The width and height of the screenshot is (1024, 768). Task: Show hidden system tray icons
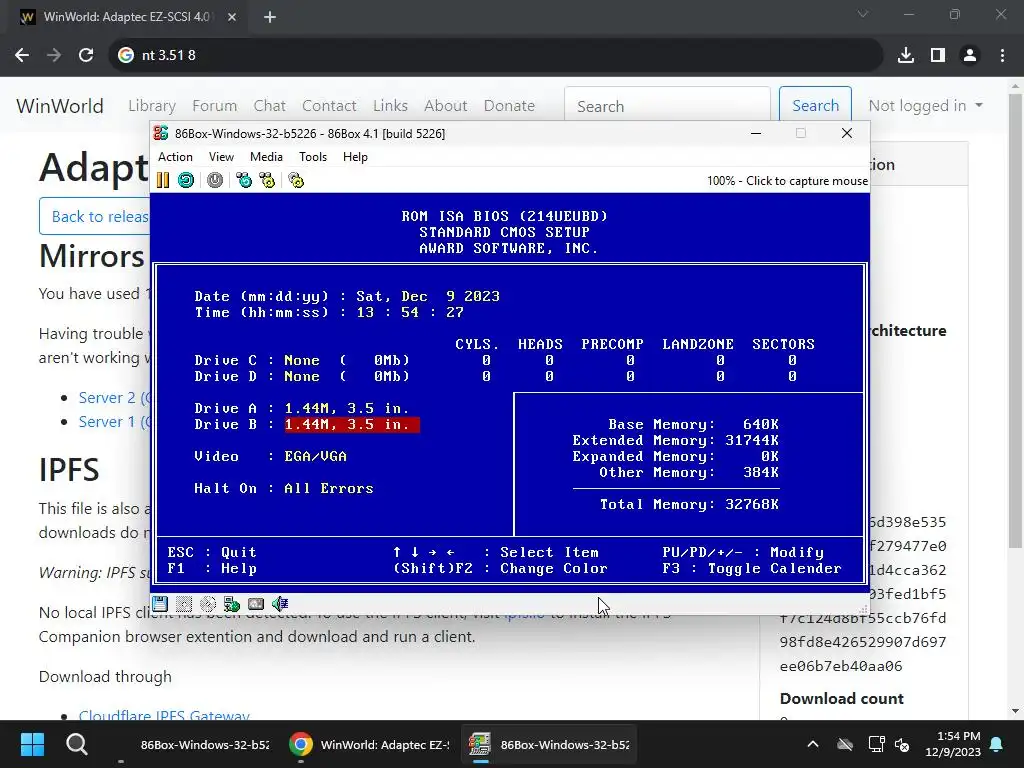(x=813, y=744)
